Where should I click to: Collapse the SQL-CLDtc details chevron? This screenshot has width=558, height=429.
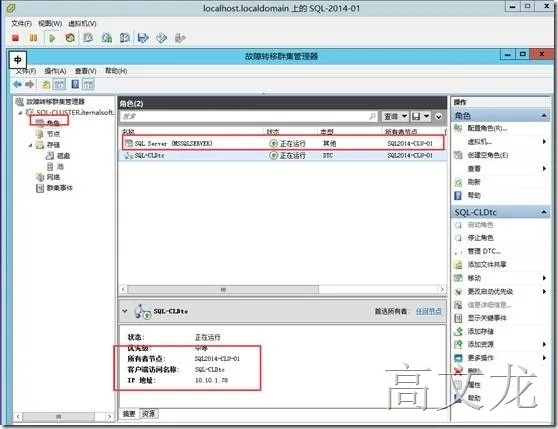pyautogui.click(x=125, y=311)
